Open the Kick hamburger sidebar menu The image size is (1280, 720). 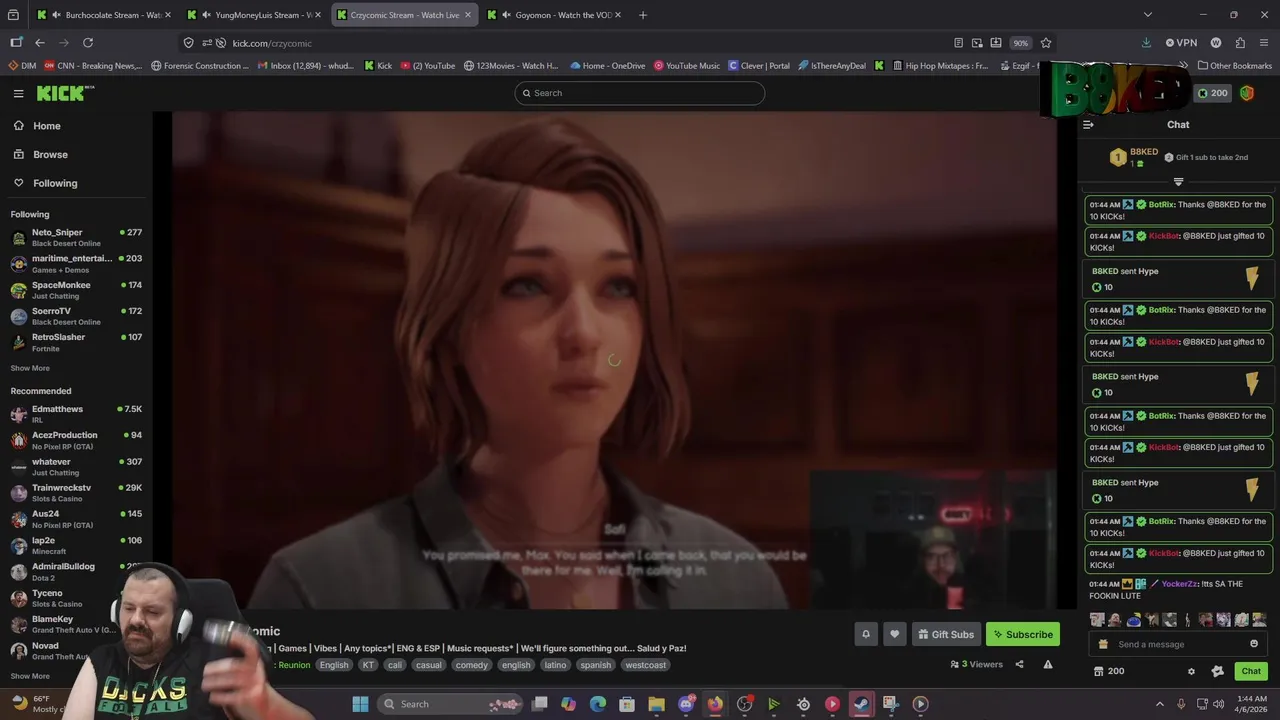tap(18, 93)
